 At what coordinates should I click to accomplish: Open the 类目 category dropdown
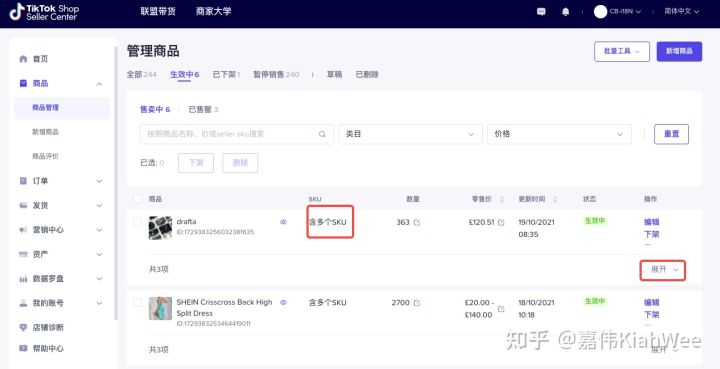[x=411, y=134]
